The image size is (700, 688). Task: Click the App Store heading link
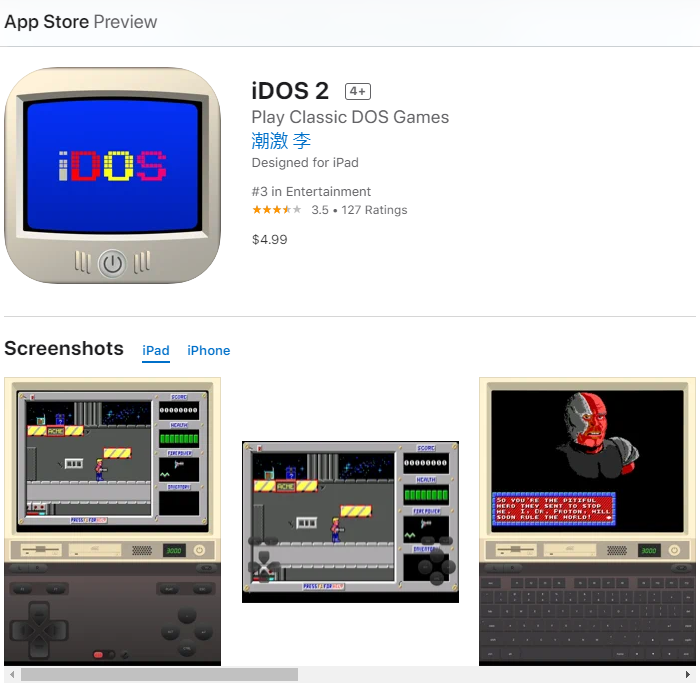point(46,22)
